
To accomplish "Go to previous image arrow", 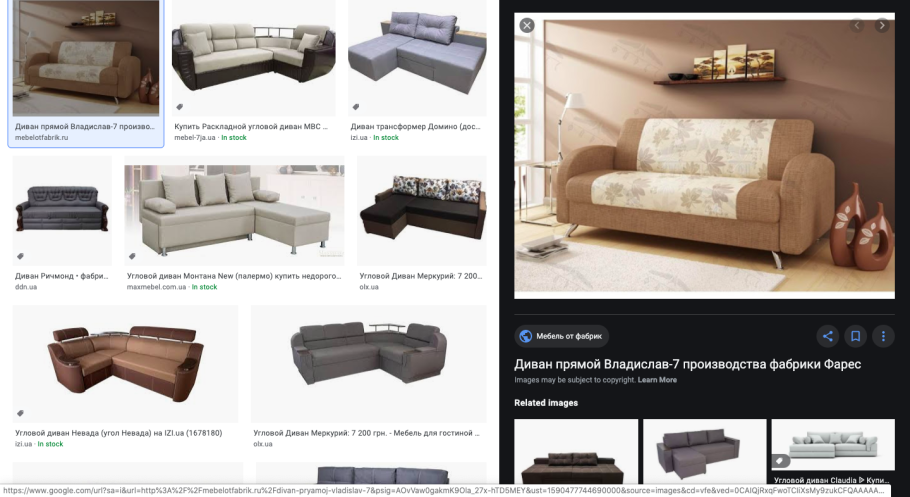I will 857,26.
